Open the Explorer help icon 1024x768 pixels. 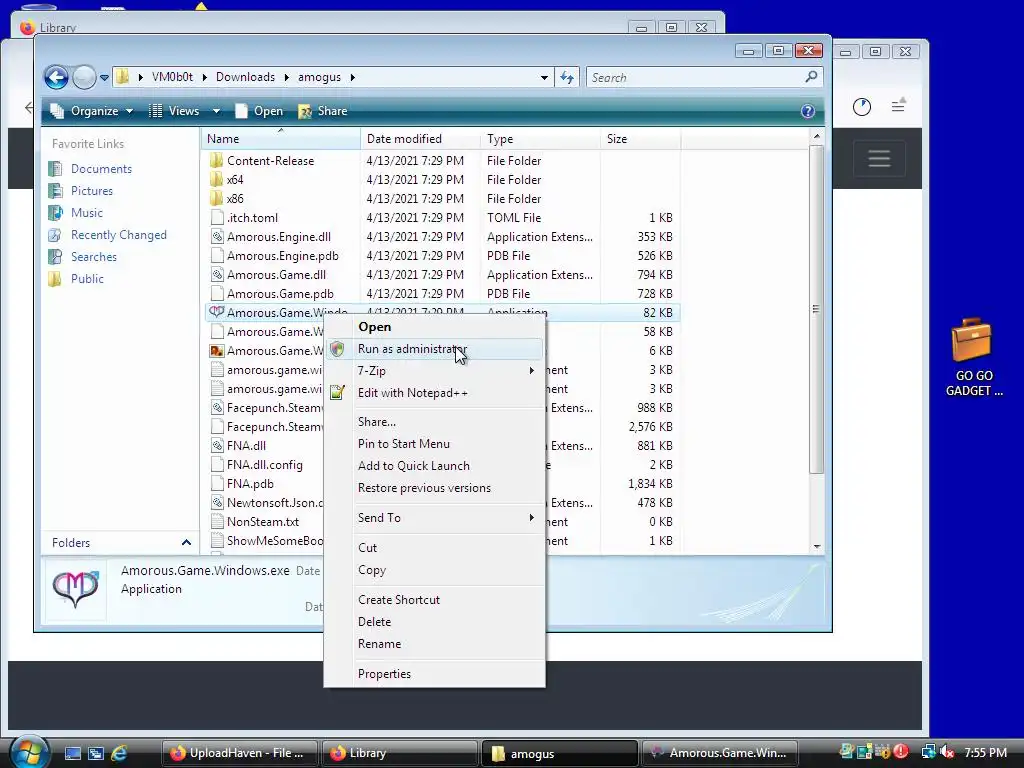click(x=808, y=111)
